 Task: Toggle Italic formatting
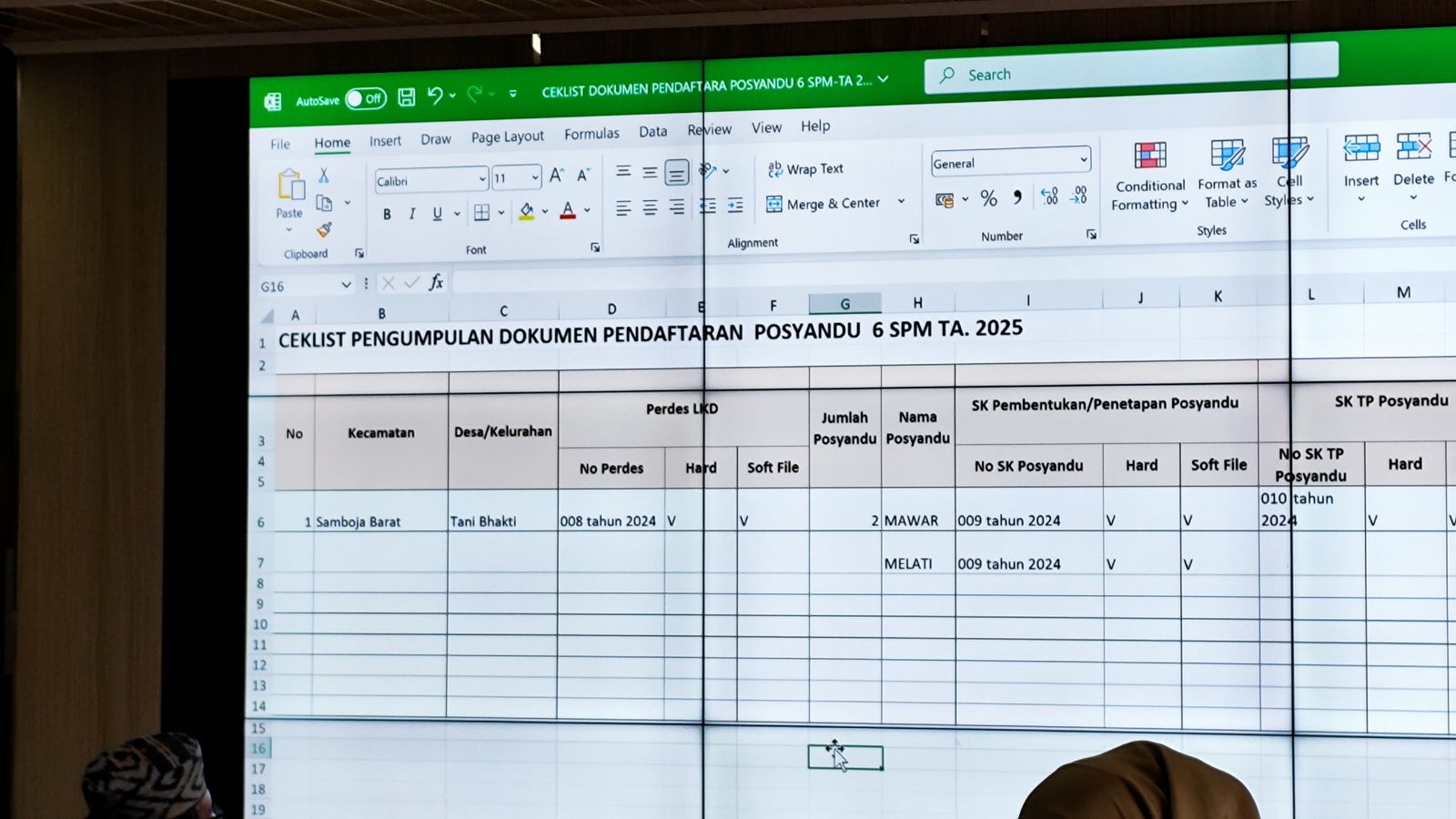[411, 214]
